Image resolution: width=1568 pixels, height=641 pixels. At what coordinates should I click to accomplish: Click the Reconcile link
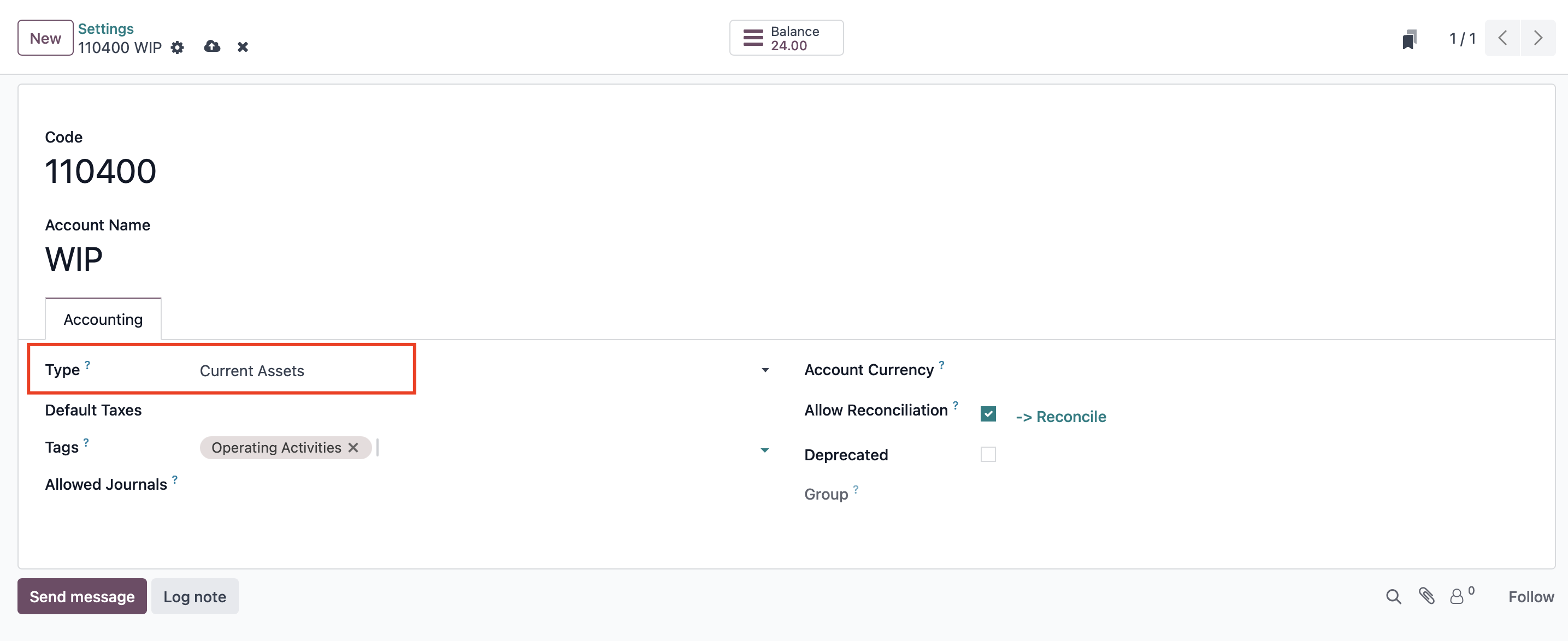[x=1060, y=417]
